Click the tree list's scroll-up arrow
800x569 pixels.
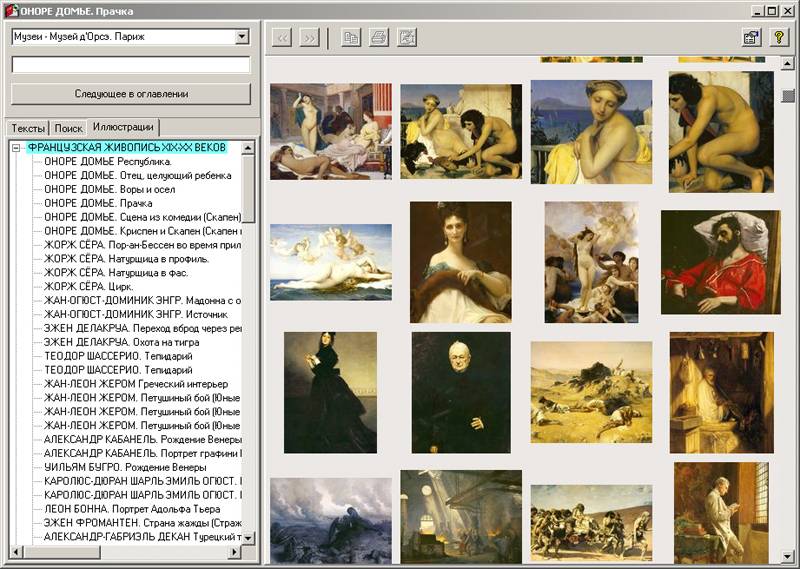[248, 148]
